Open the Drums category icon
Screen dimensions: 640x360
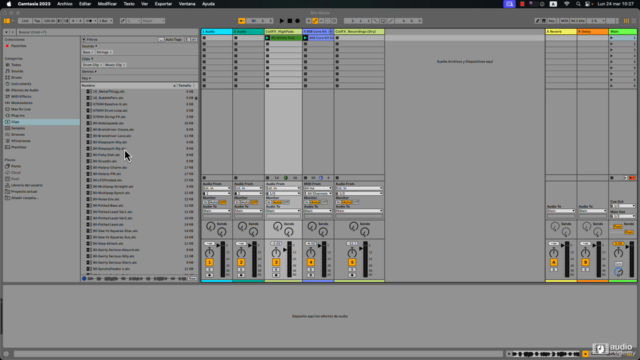[7, 78]
